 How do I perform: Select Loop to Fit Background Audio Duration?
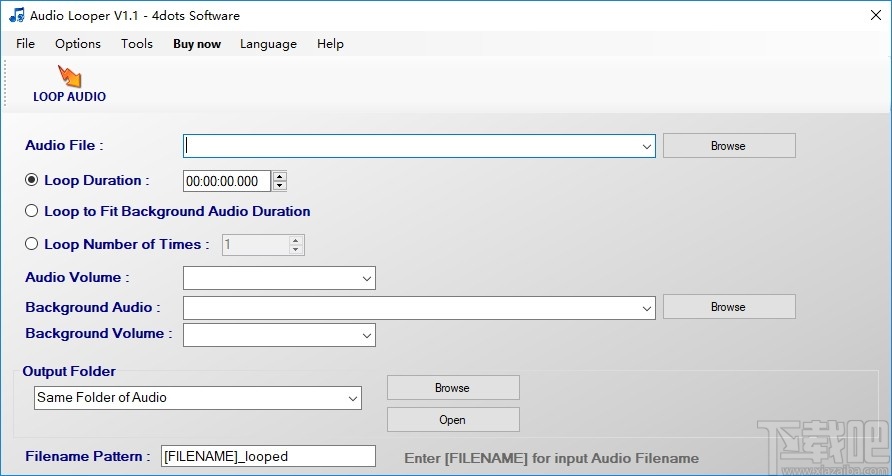(31, 211)
